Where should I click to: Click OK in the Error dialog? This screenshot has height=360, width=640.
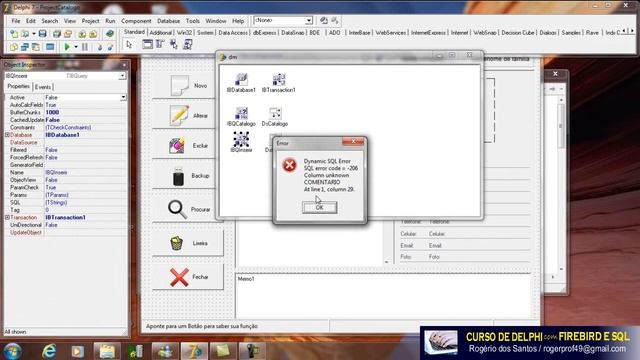point(319,207)
